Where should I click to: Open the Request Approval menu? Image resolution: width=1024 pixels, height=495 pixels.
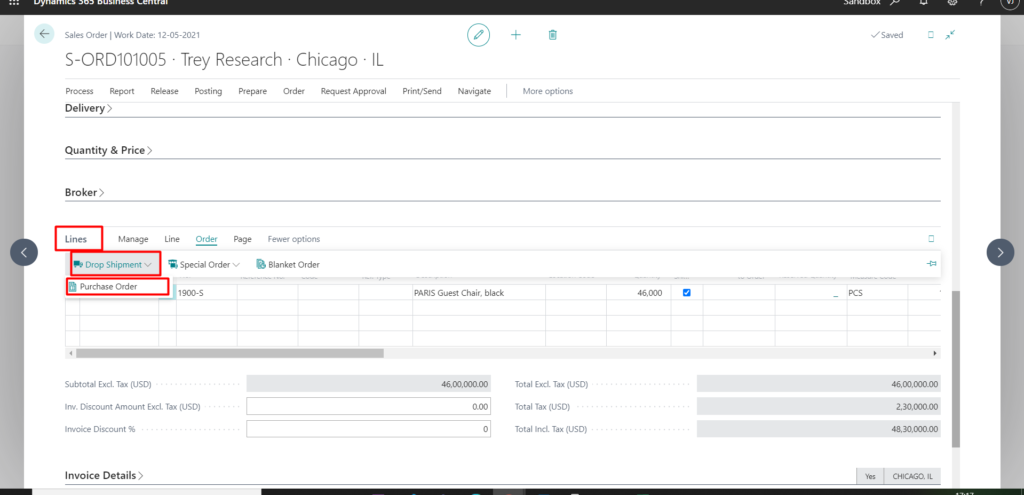[353, 91]
